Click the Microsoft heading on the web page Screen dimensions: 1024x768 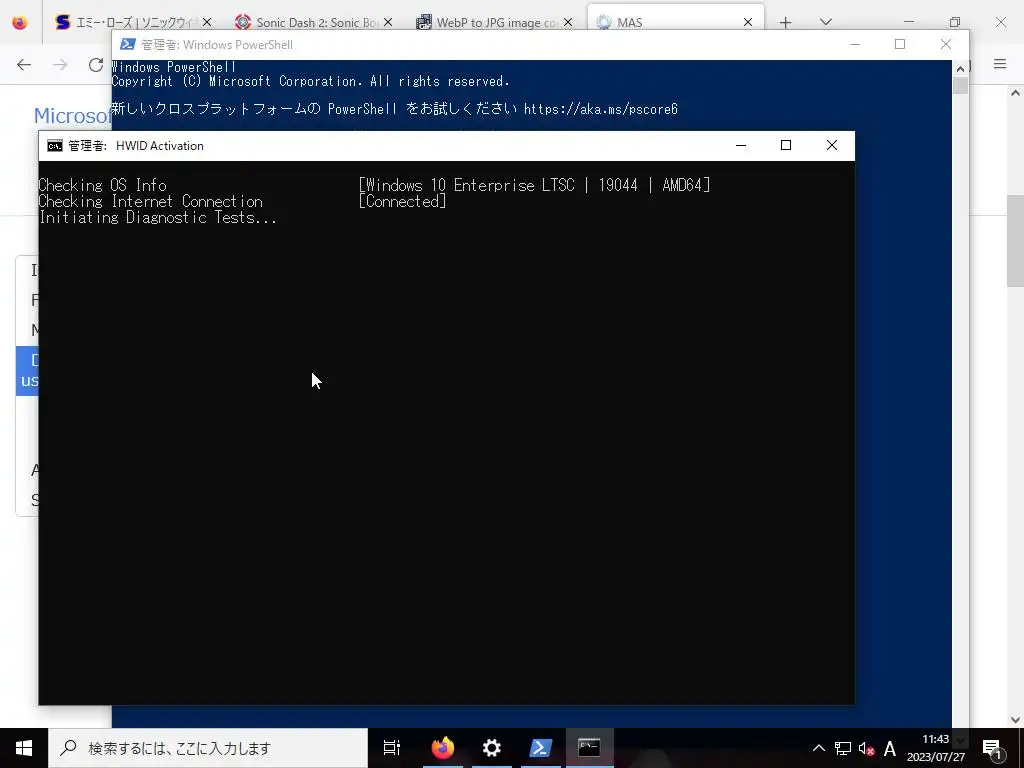pos(72,116)
